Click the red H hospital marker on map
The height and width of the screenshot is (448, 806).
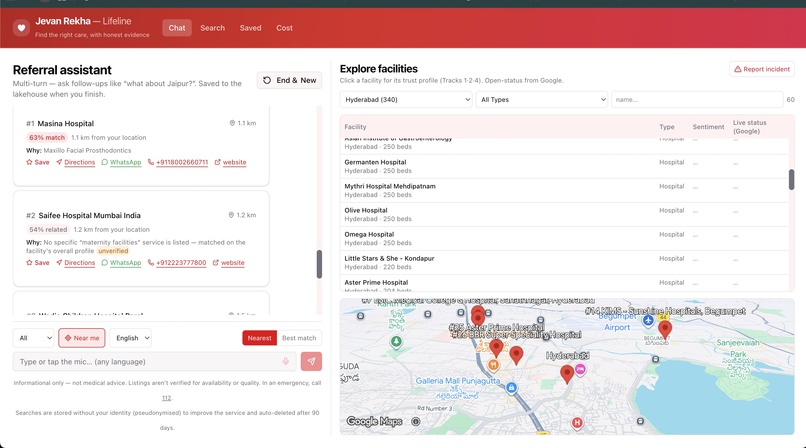point(577,423)
